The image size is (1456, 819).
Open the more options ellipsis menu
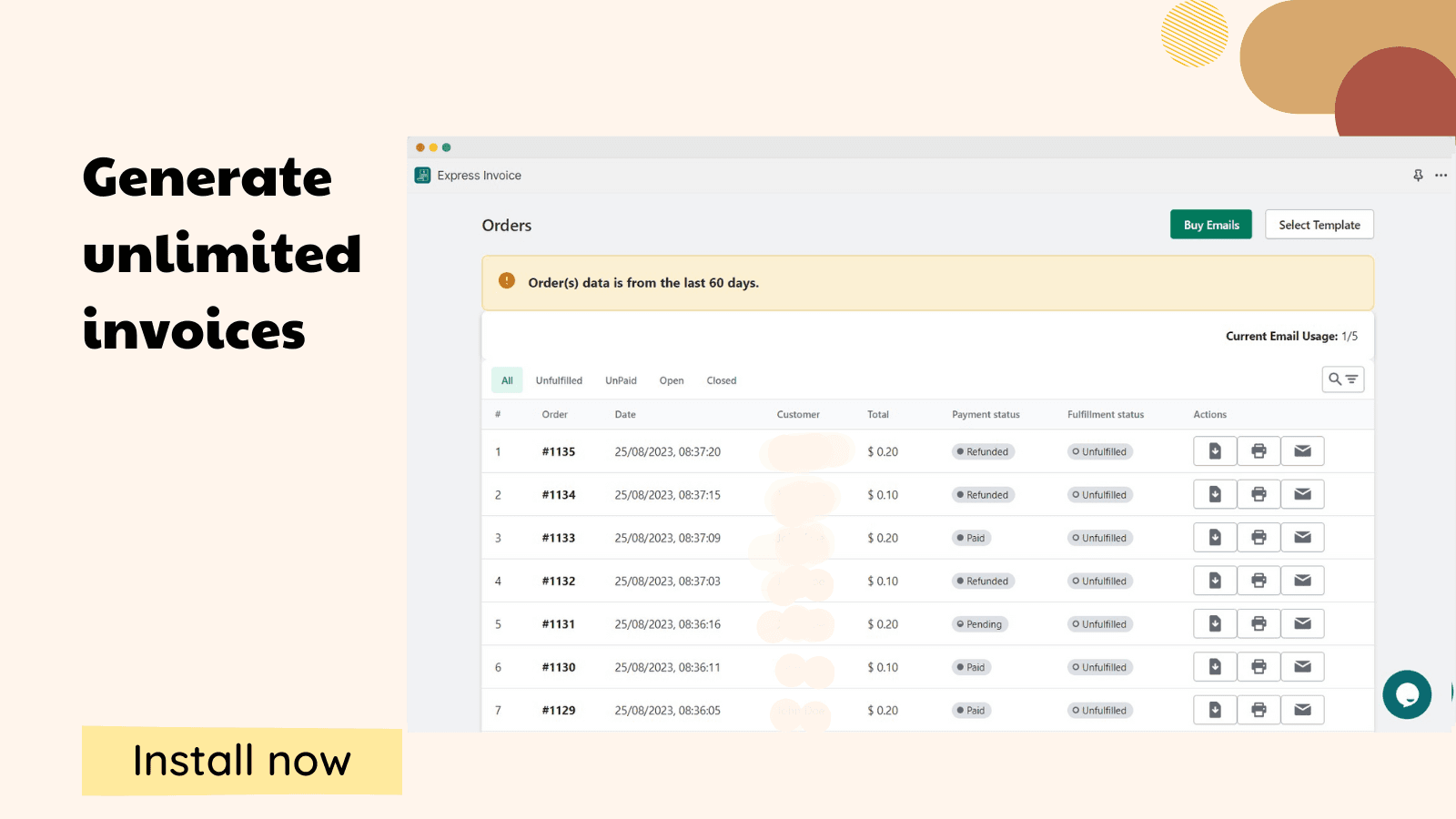click(x=1441, y=175)
